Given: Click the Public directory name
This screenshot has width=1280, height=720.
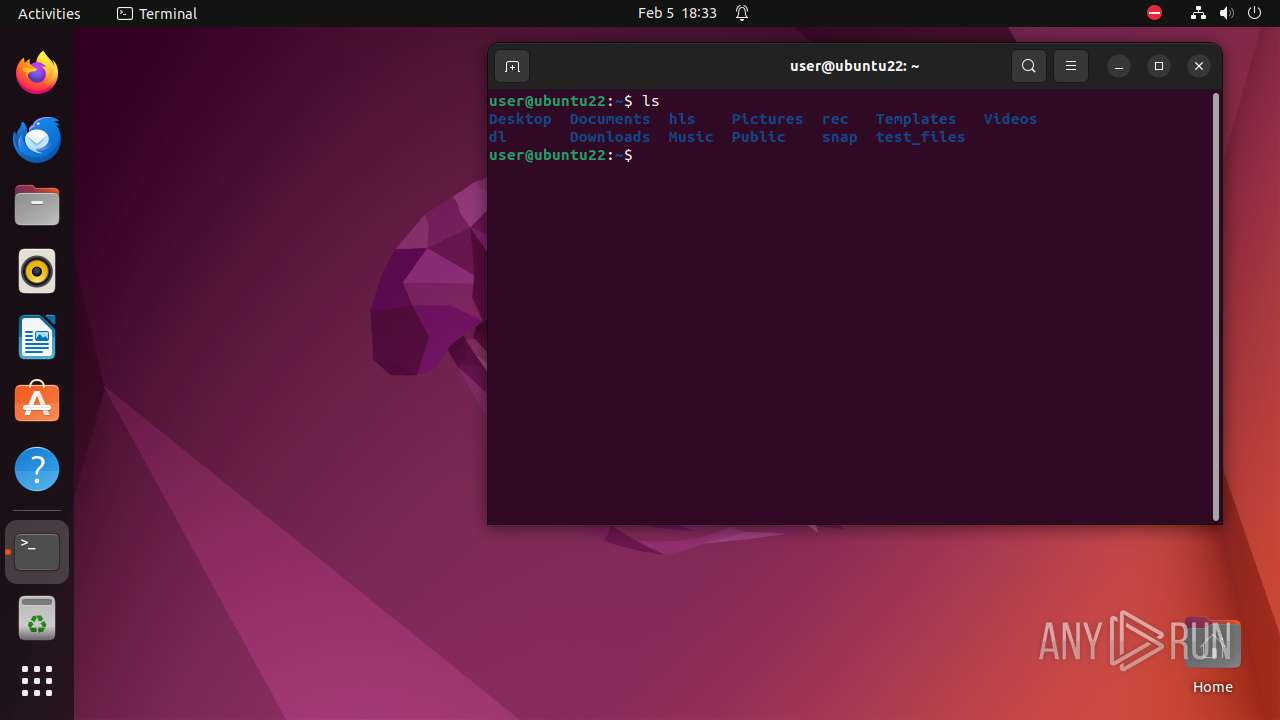Looking at the screenshot, I should click(758, 137).
